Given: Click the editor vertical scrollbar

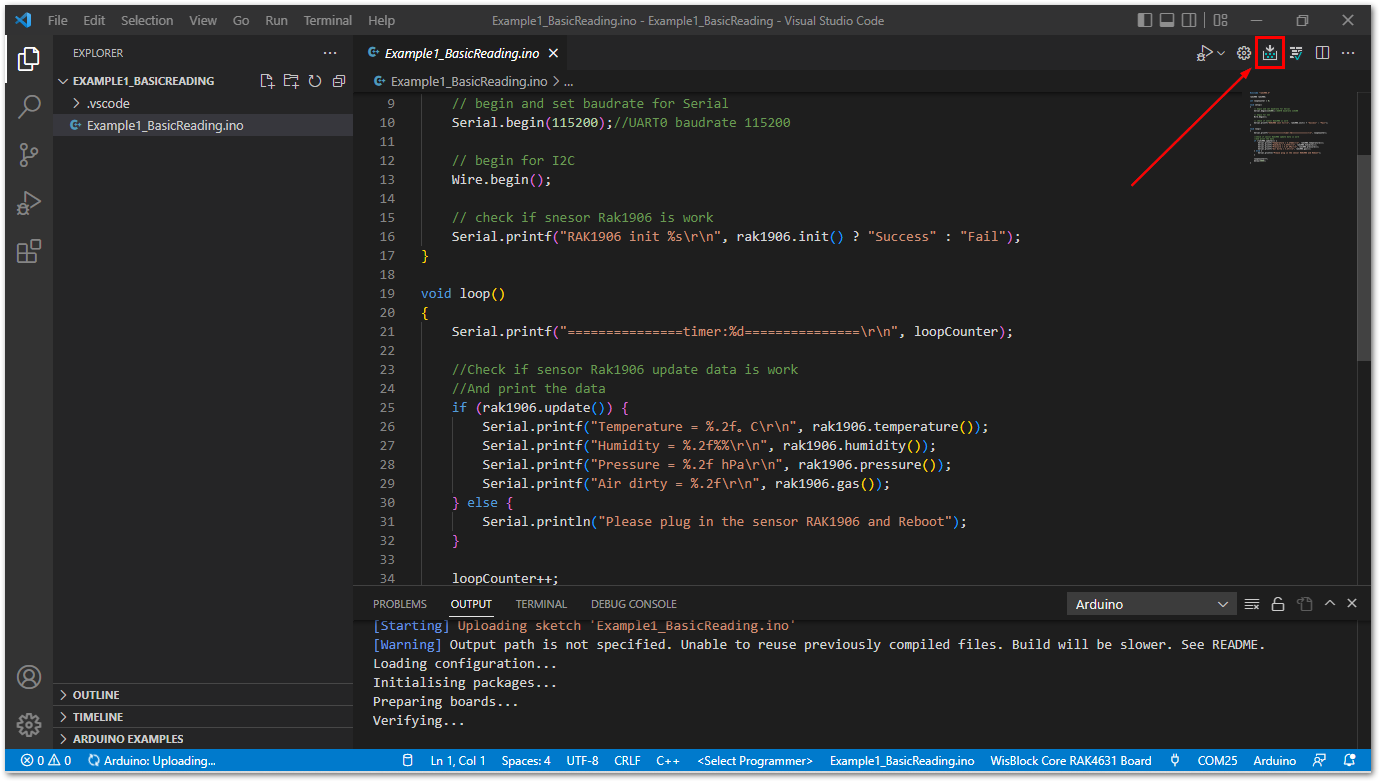Looking at the screenshot, I should [x=1364, y=258].
